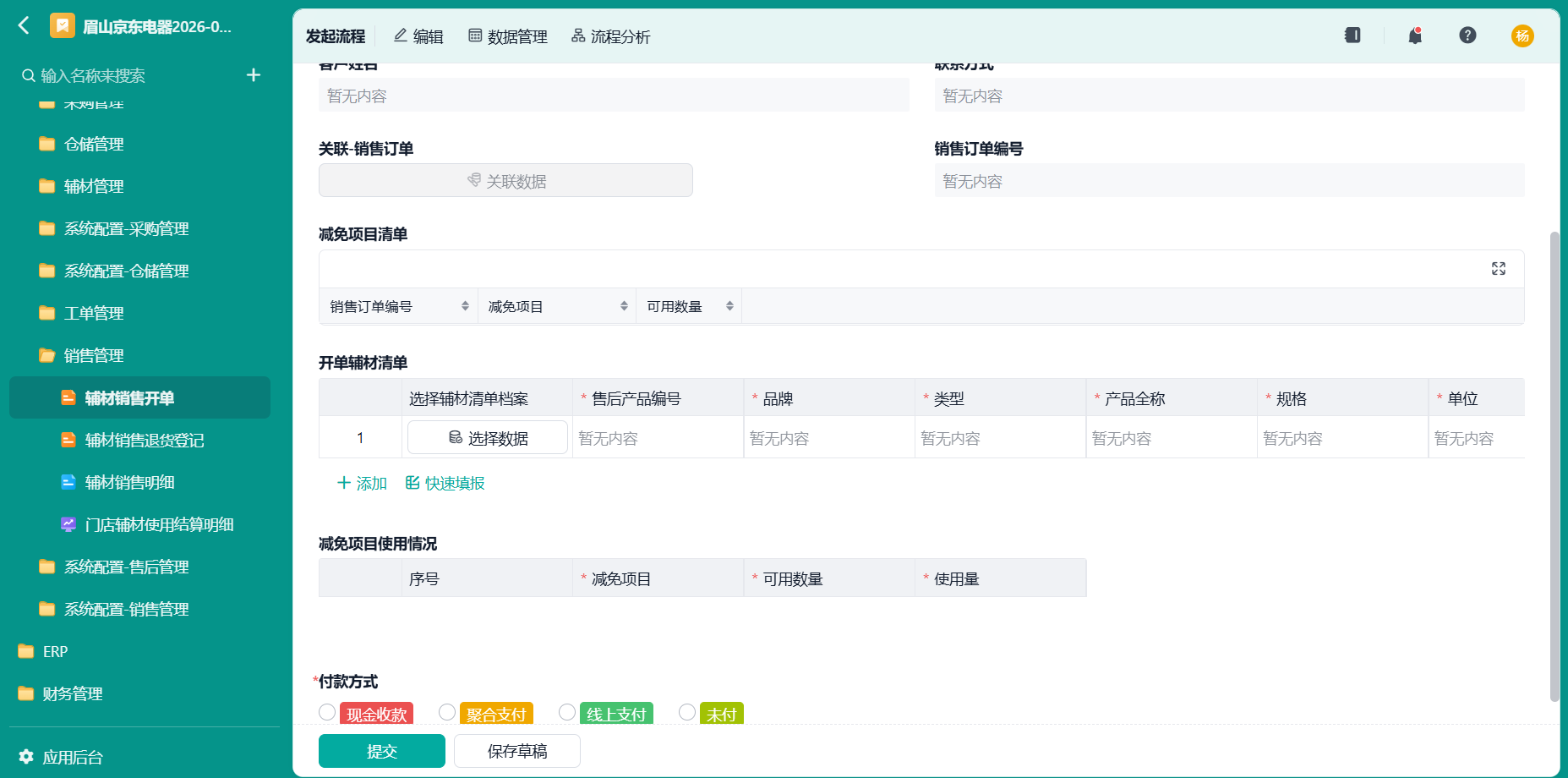Viewport: 1568px width, 778px height.
Task: Click the 保存草稿 button
Action: coord(517,751)
